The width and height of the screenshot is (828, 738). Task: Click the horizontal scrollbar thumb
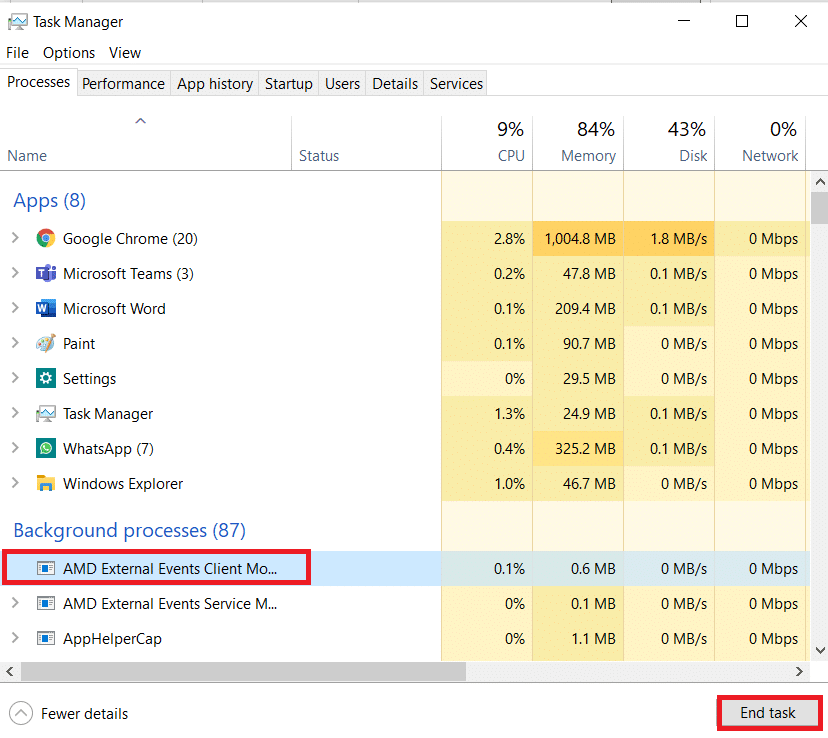click(243, 671)
